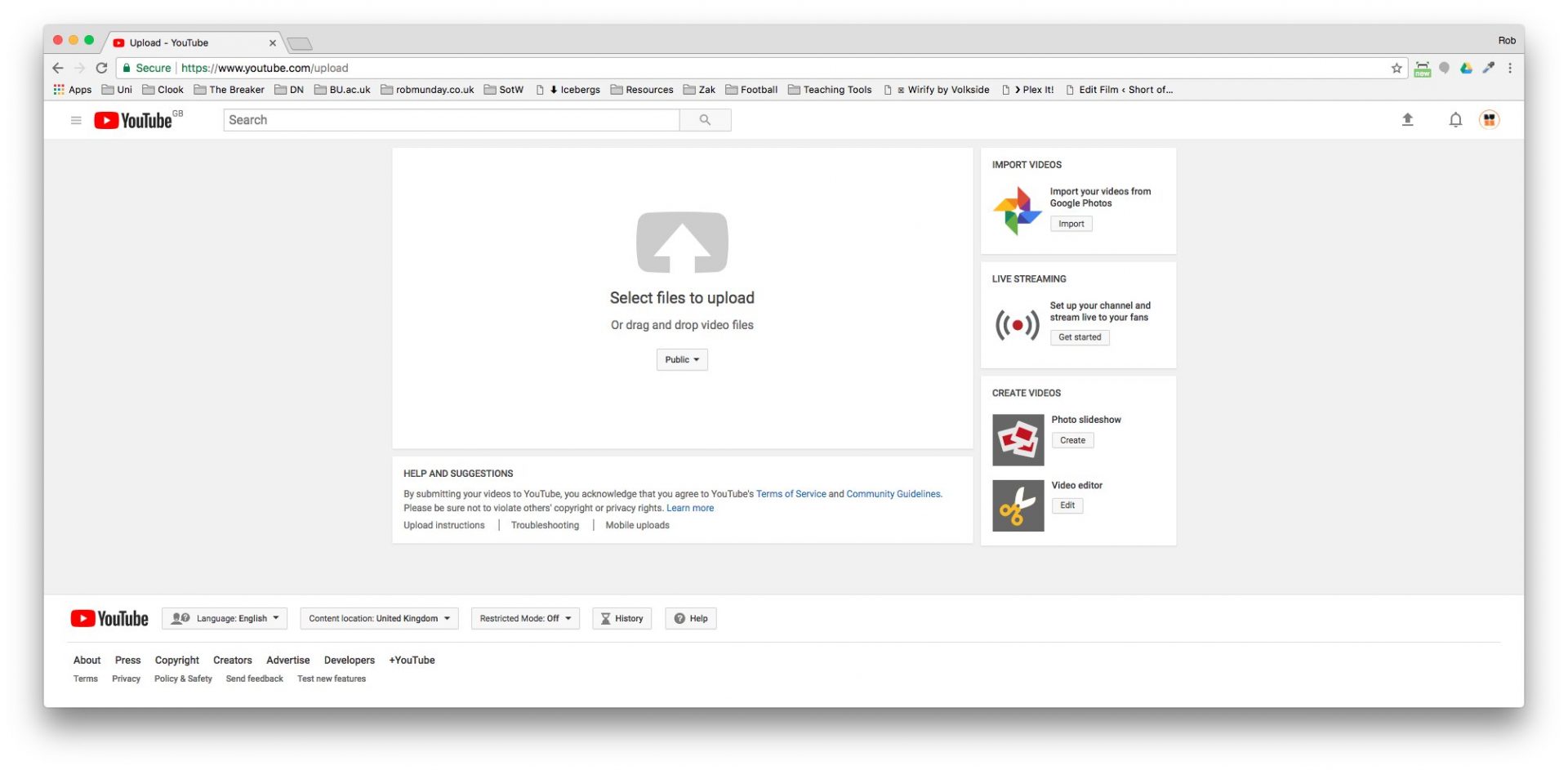This screenshot has height=770, width=1568.
Task: Click the footer YouTube logo
Action: click(x=109, y=618)
